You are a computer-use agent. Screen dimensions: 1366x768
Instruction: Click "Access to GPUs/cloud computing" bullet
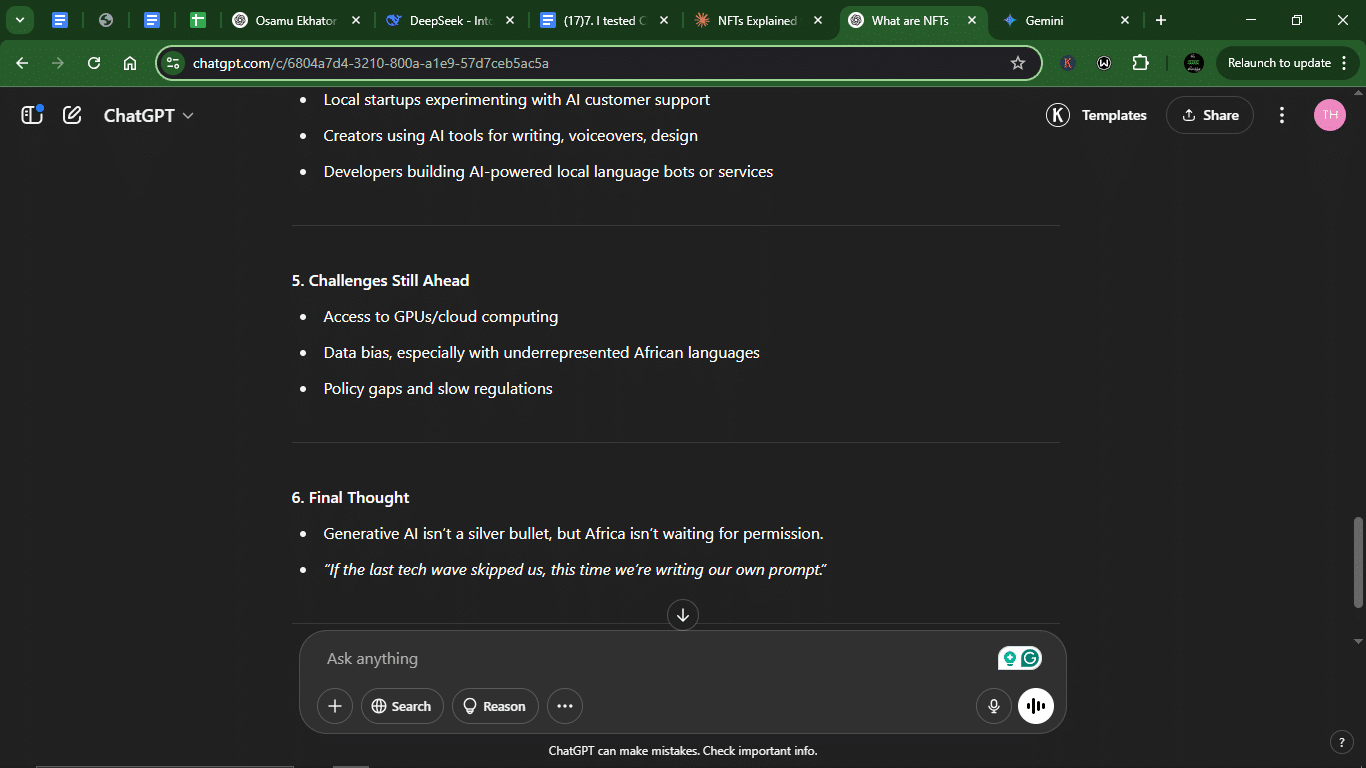[441, 317]
